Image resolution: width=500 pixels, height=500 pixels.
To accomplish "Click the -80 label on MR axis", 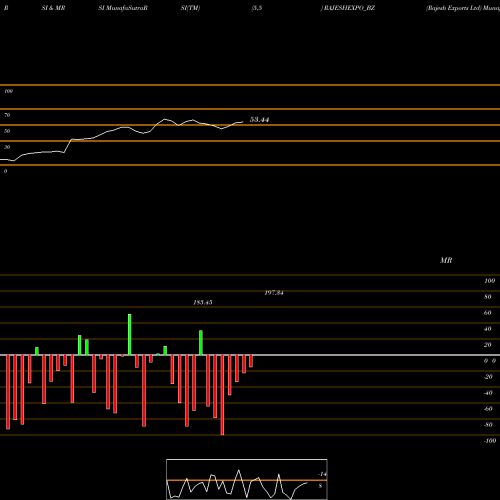I will 488,425.
